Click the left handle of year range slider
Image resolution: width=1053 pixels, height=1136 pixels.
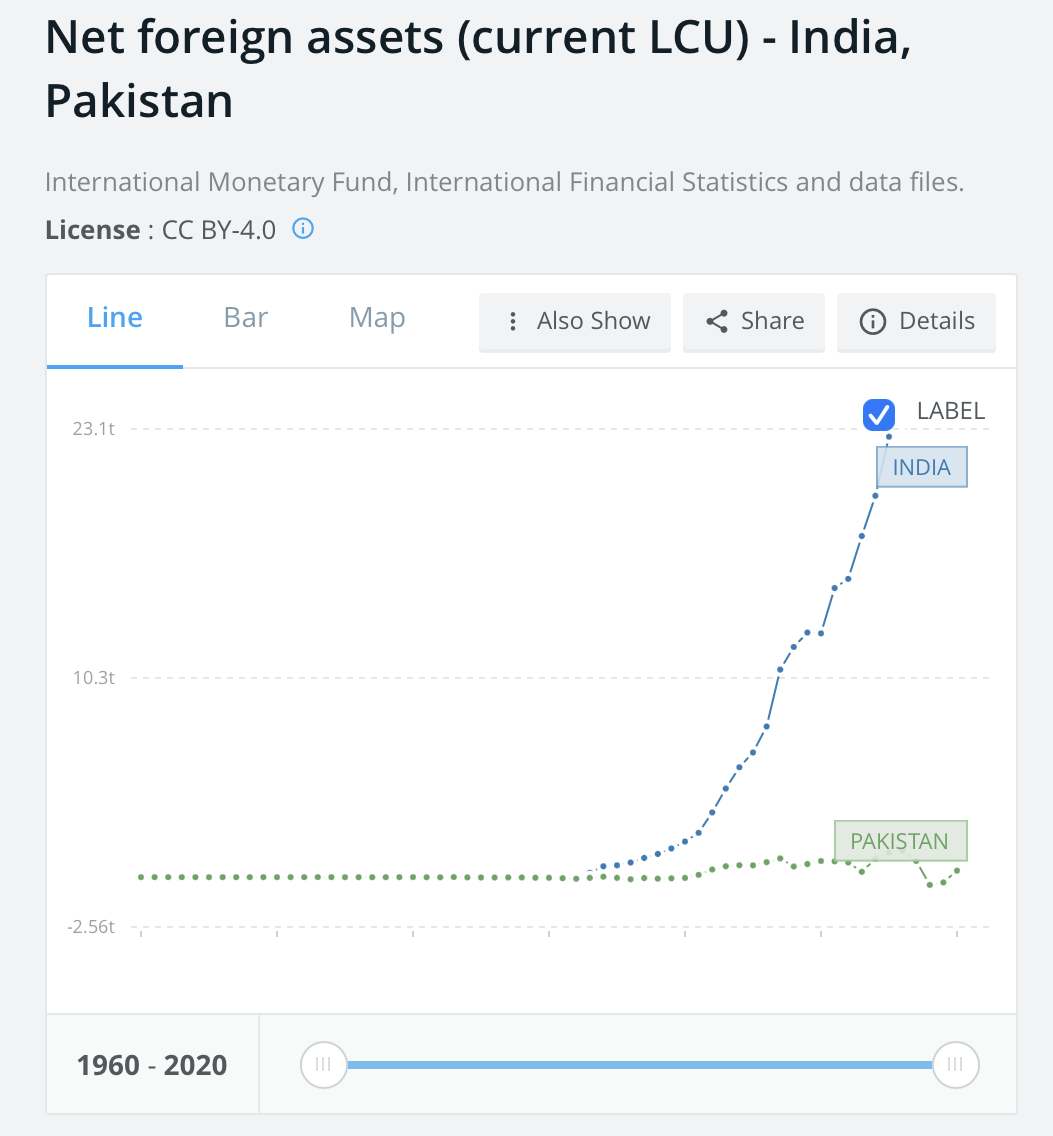[323, 1064]
